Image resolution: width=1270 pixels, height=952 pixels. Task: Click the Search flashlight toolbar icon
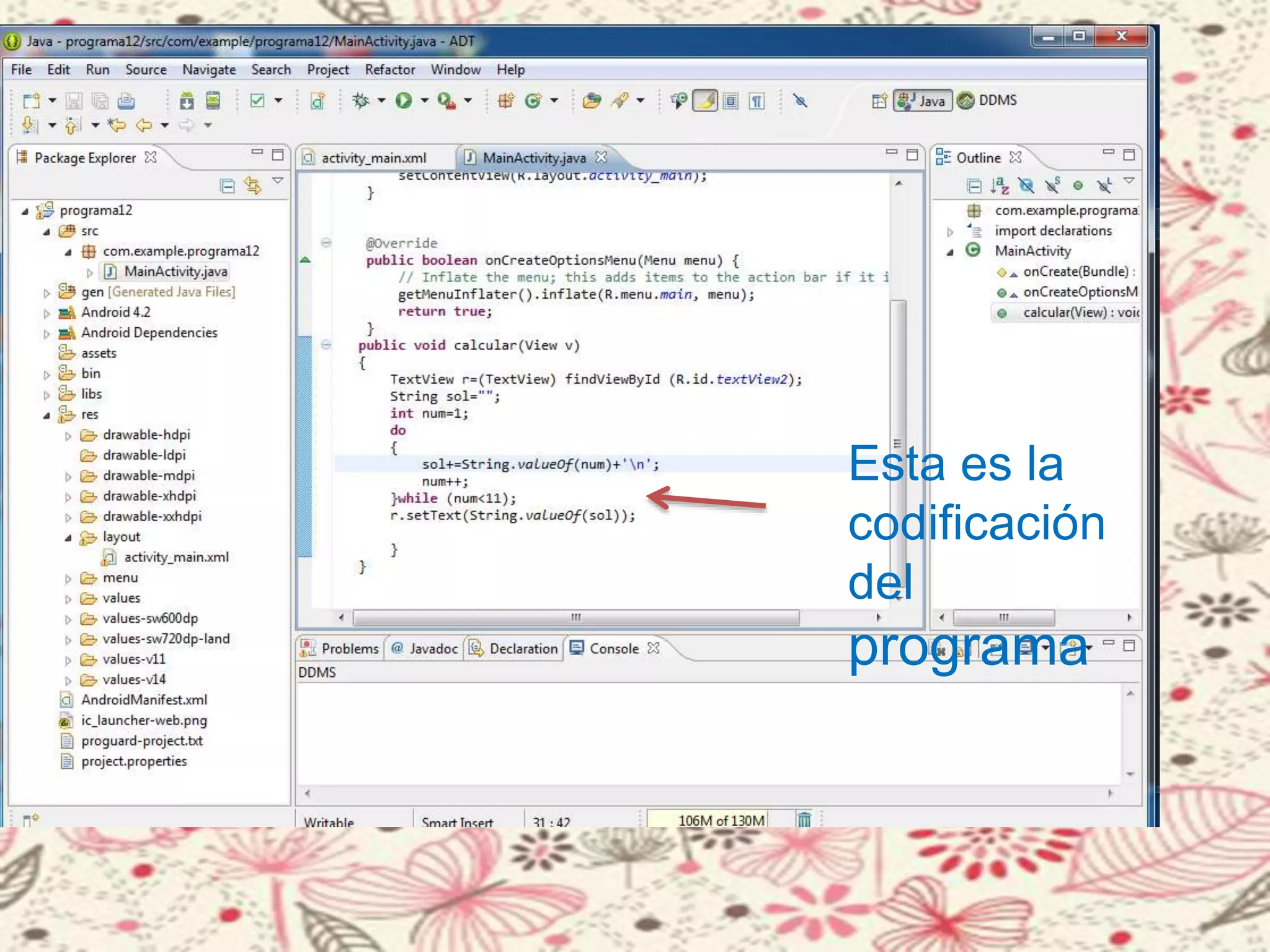click(x=619, y=100)
